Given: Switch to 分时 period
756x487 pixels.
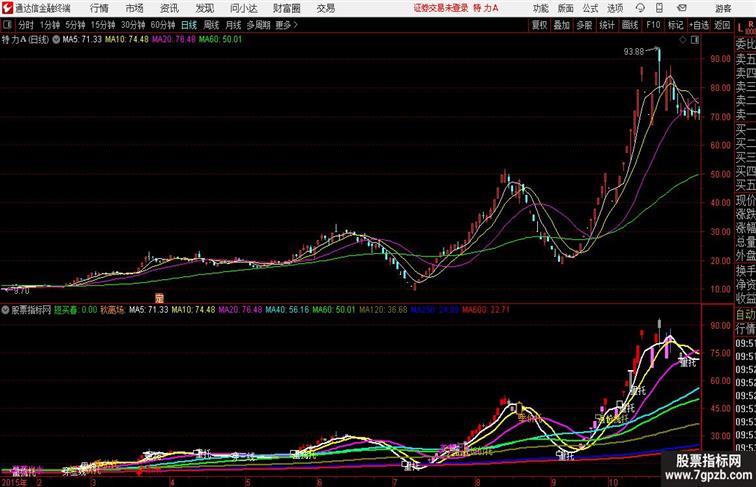Looking at the screenshot, I should [x=26, y=25].
